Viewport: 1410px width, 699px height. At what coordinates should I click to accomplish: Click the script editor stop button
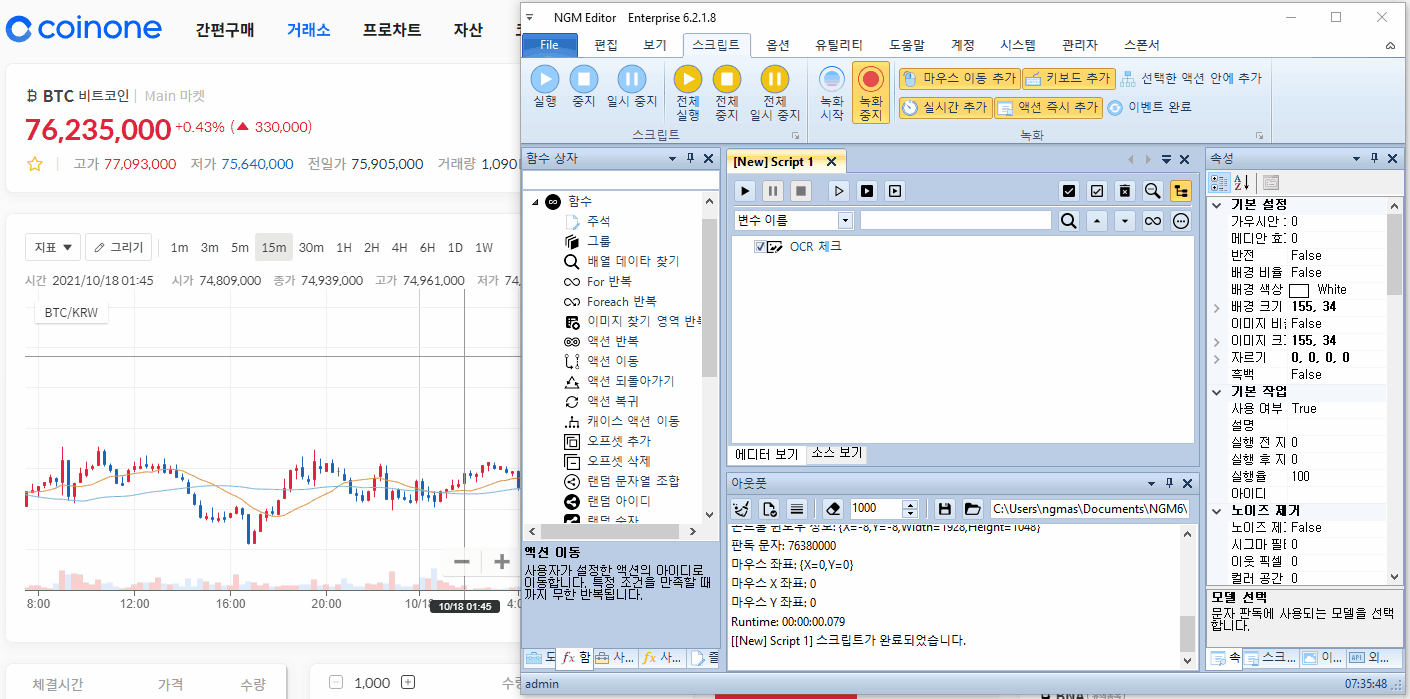pos(800,190)
